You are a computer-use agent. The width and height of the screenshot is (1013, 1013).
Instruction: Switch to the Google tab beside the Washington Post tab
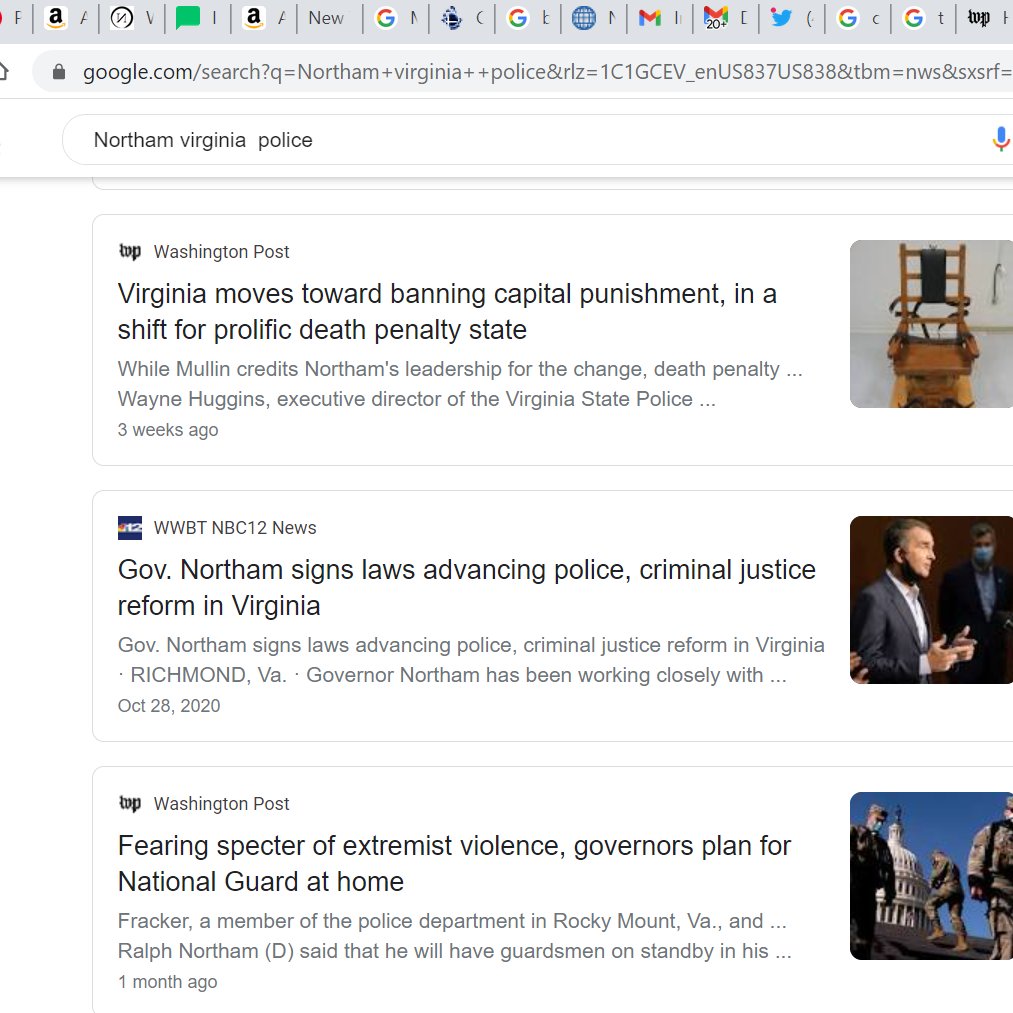pyautogui.click(x=923, y=18)
